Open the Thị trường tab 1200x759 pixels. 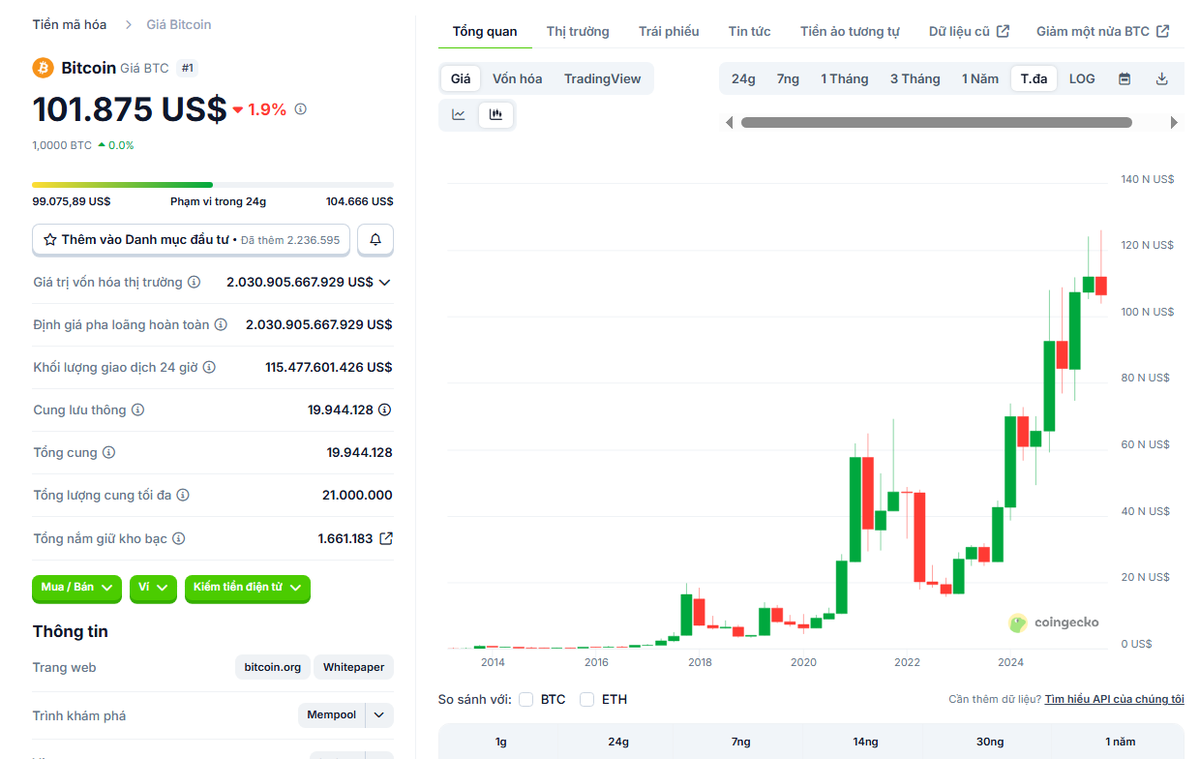pyautogui.click(x=578, y=32)
